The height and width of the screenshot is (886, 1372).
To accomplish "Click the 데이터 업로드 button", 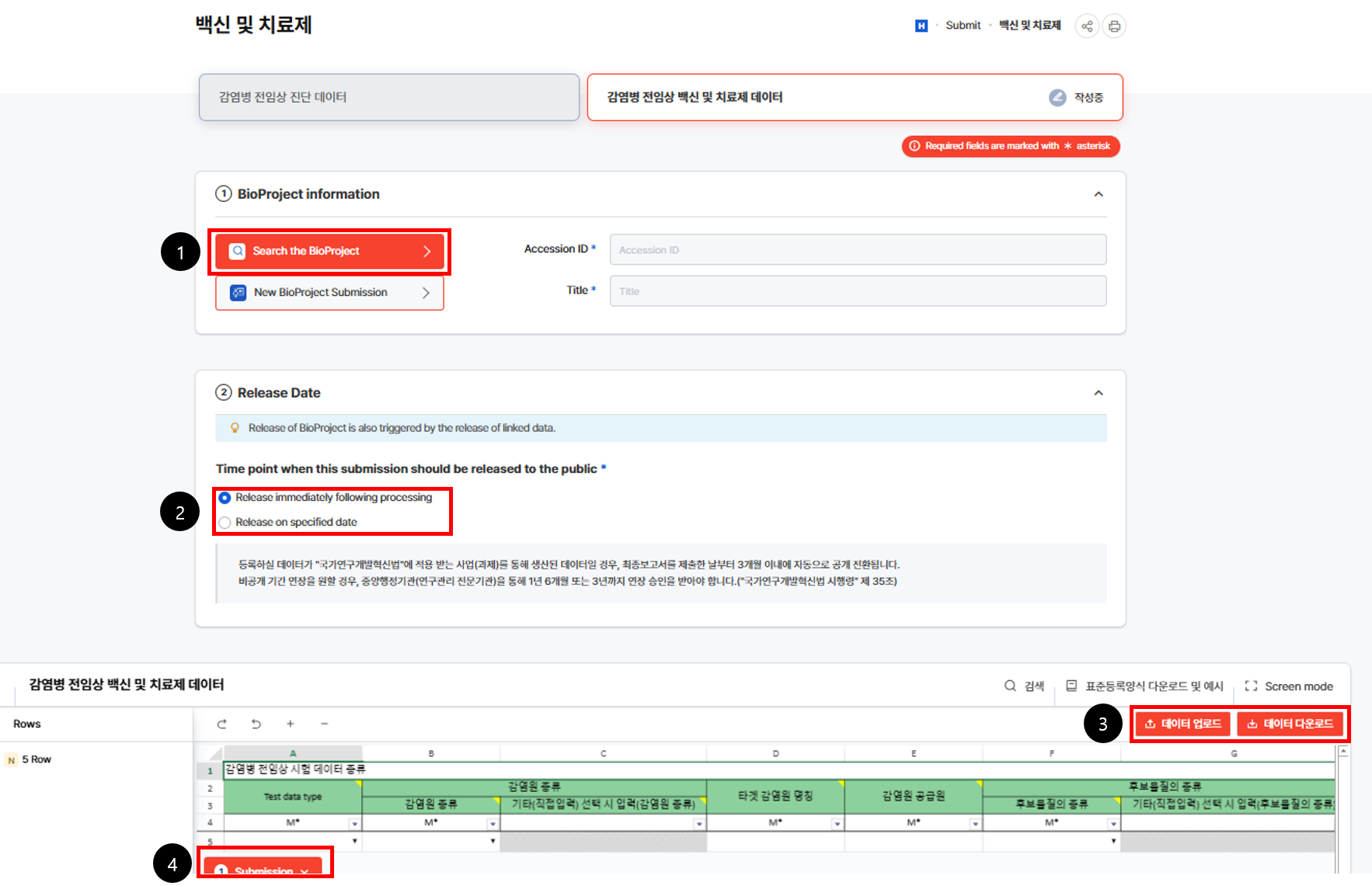I will (x=1182, y=723).
